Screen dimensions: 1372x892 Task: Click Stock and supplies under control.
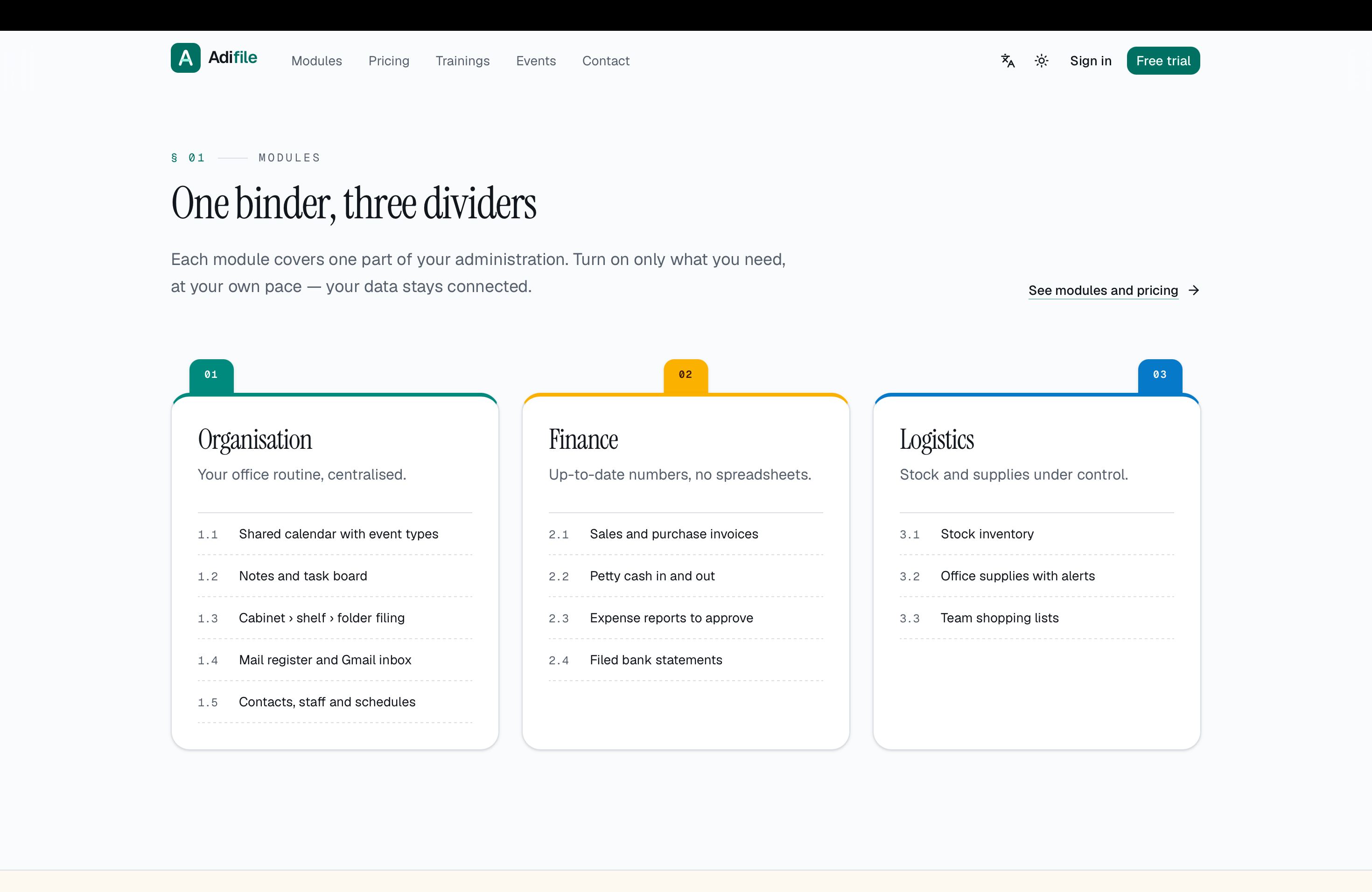coord(1014,474)
